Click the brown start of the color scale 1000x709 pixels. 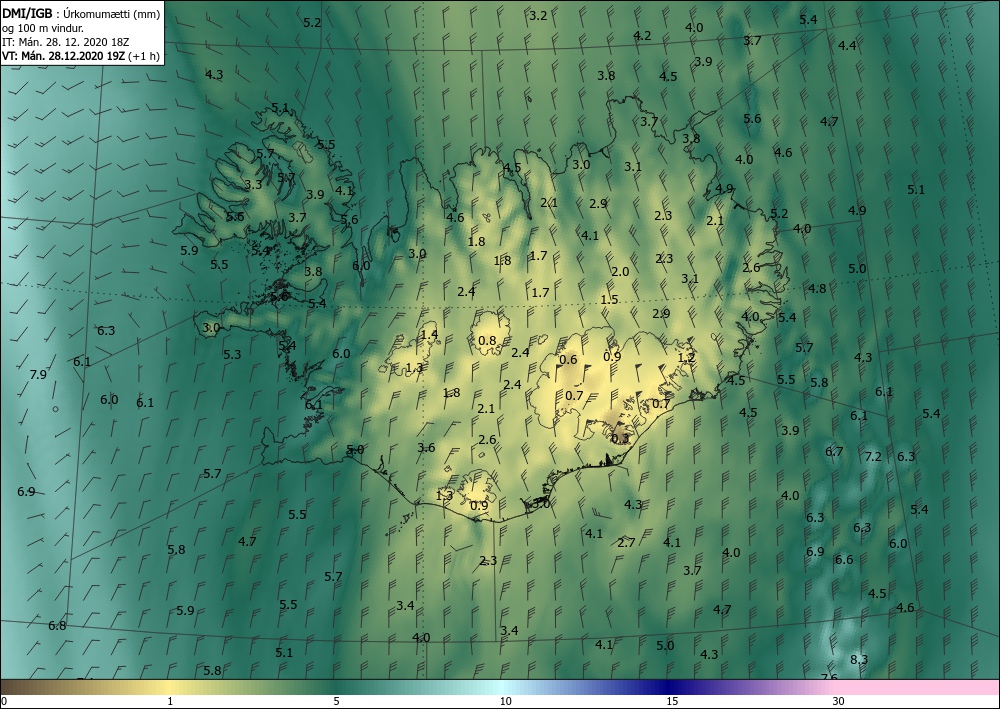pos(19,687)
